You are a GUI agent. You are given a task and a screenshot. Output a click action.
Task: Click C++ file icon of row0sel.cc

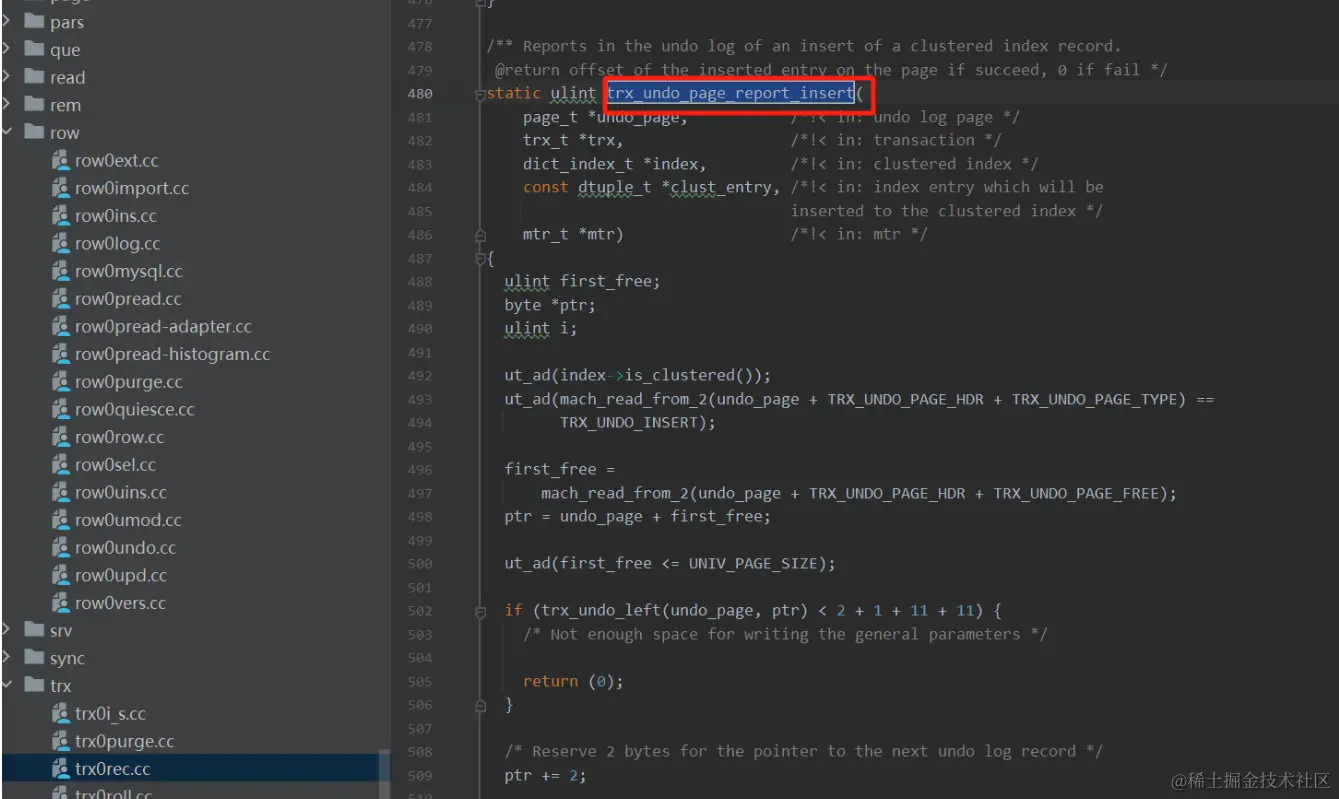point(60,465)
